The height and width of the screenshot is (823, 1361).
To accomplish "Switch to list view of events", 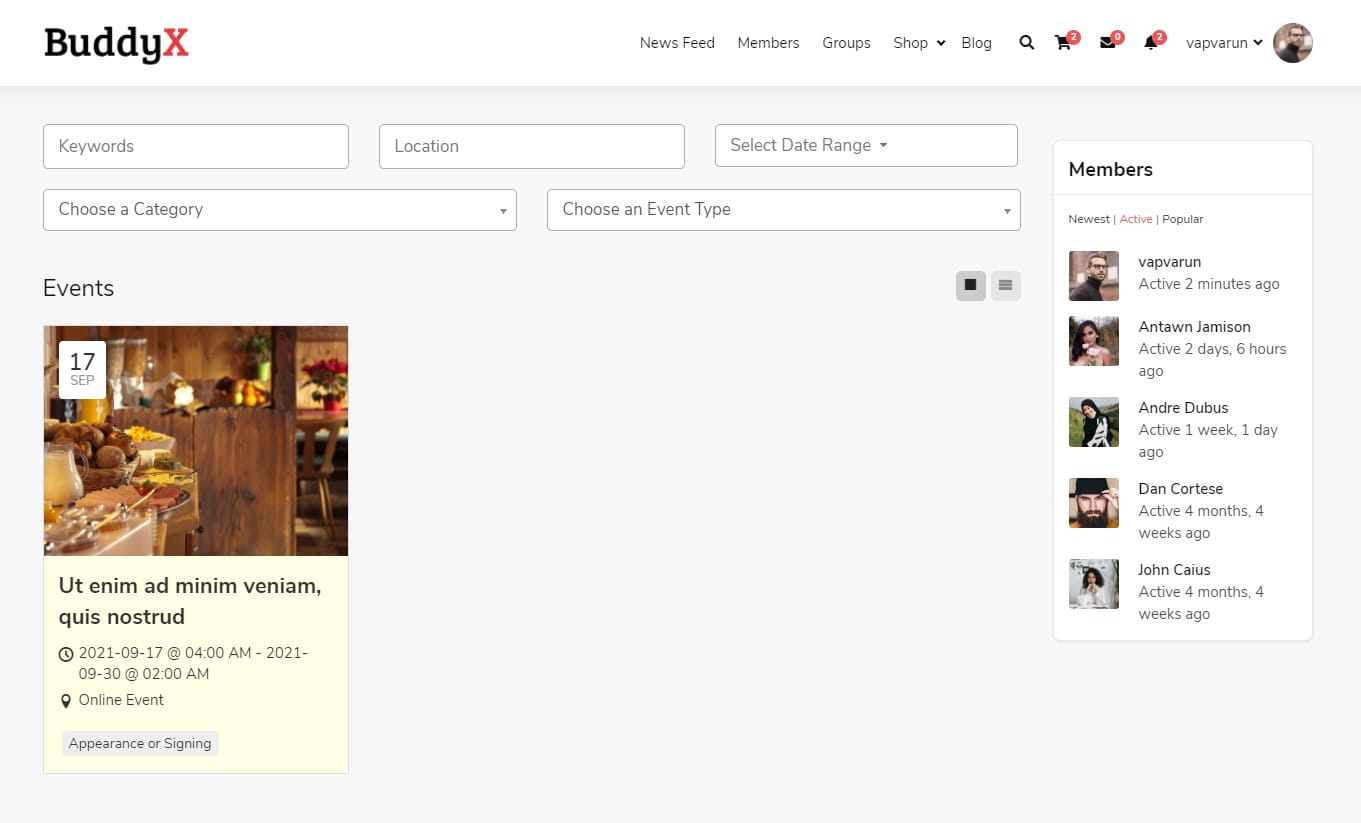I will pos(1005,286).
